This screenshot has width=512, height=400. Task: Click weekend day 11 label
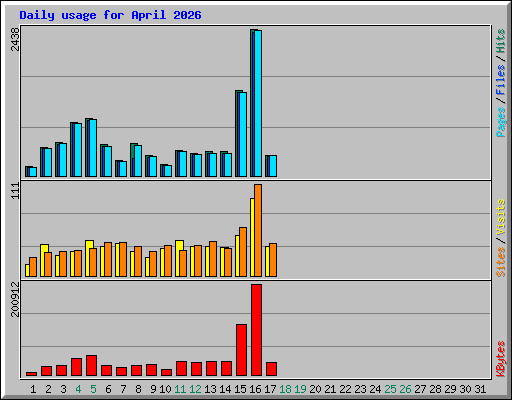[x=180, y=389]
